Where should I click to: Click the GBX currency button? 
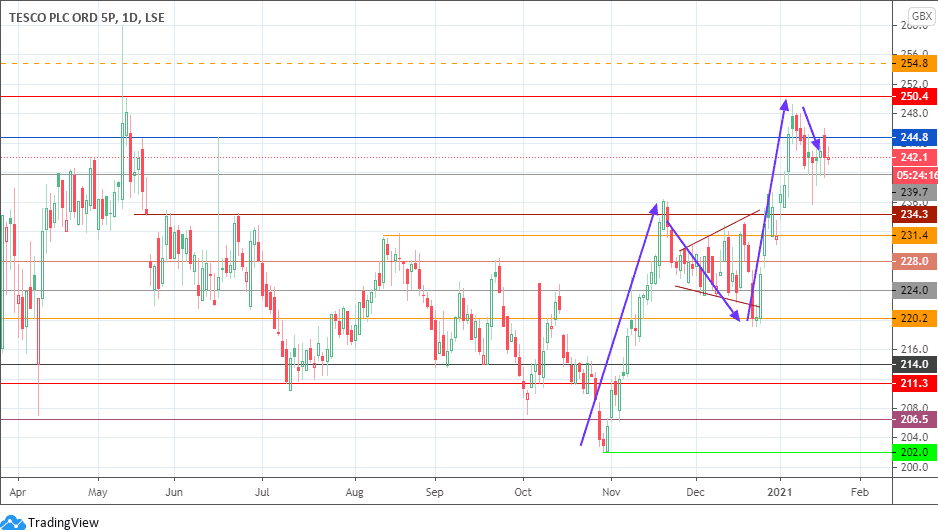pos(922,16)
